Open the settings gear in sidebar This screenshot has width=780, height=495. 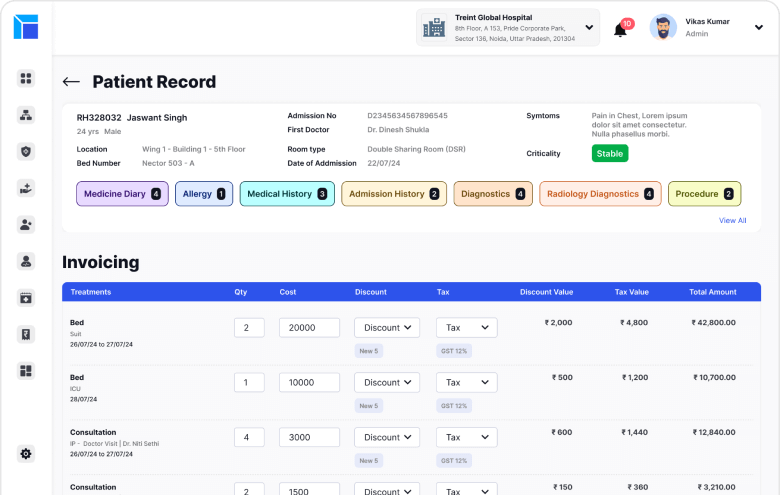[26, 453]
